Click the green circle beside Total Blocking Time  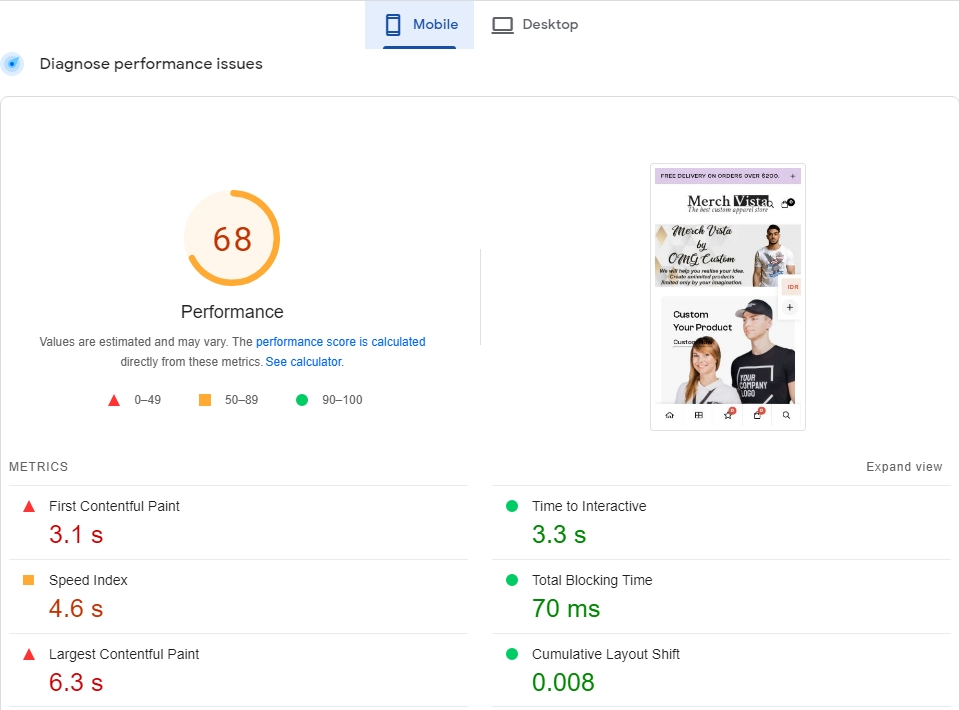512,580
